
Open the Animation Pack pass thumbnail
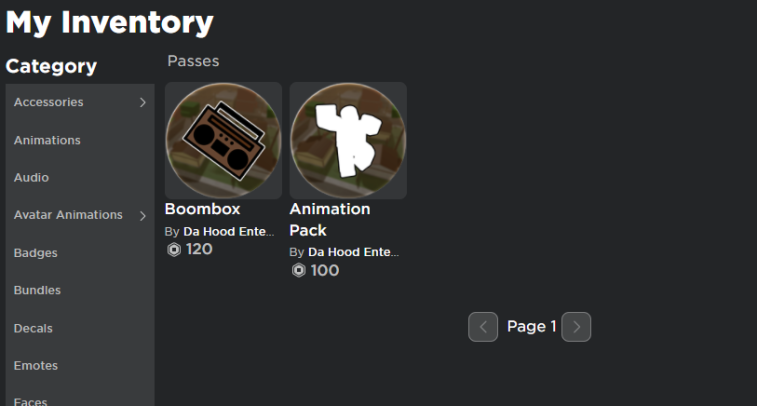point(348,140)
